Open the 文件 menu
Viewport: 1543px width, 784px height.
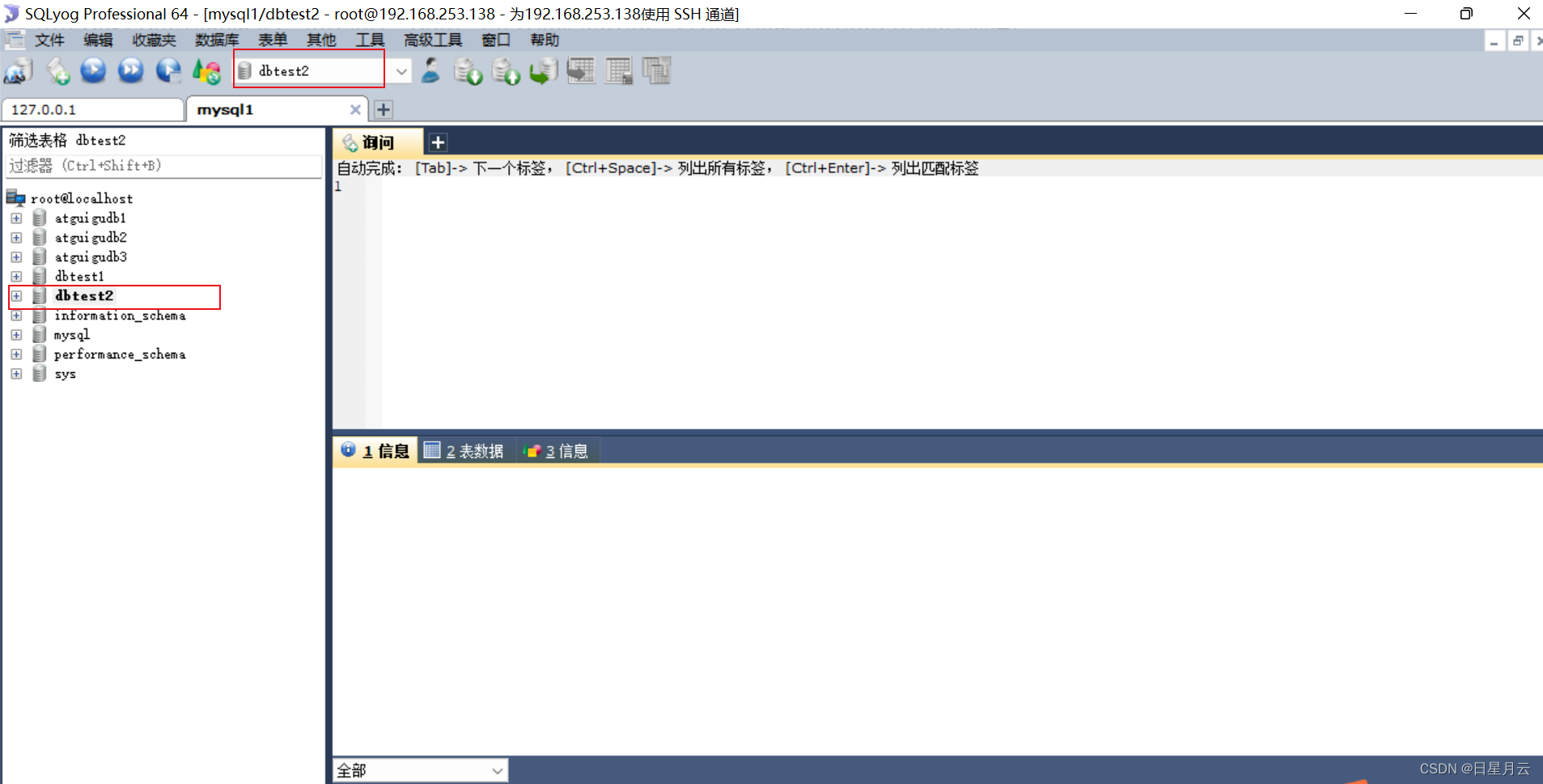pos(49,40)
